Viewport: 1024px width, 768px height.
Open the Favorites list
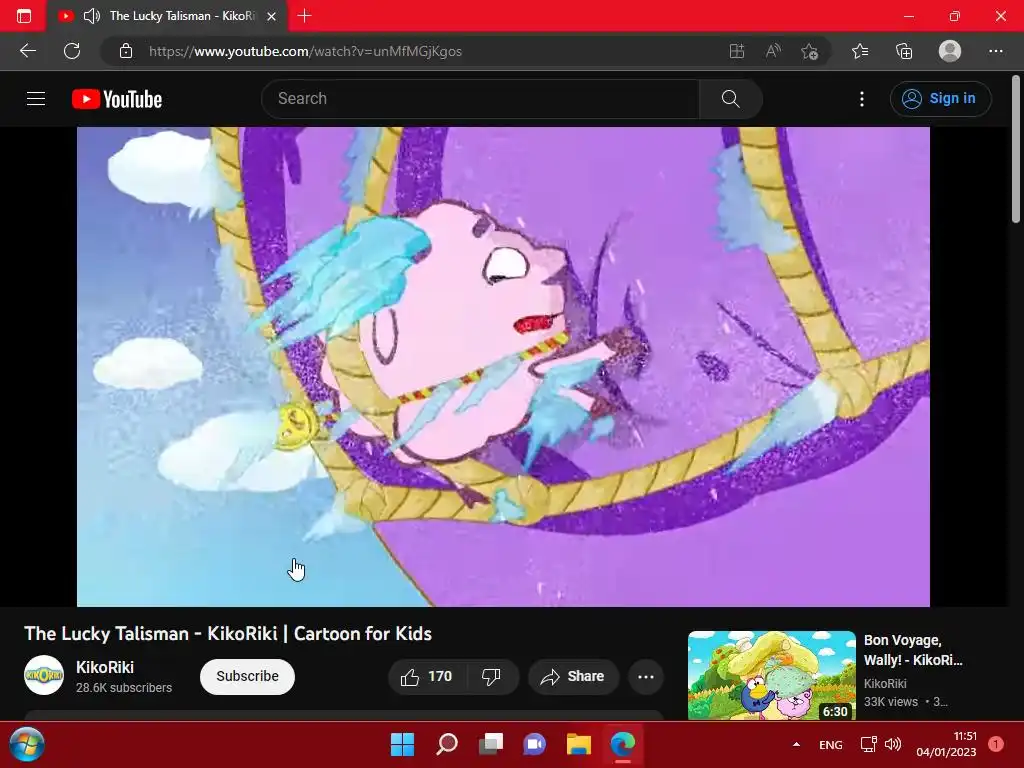(x=860, y=51)
